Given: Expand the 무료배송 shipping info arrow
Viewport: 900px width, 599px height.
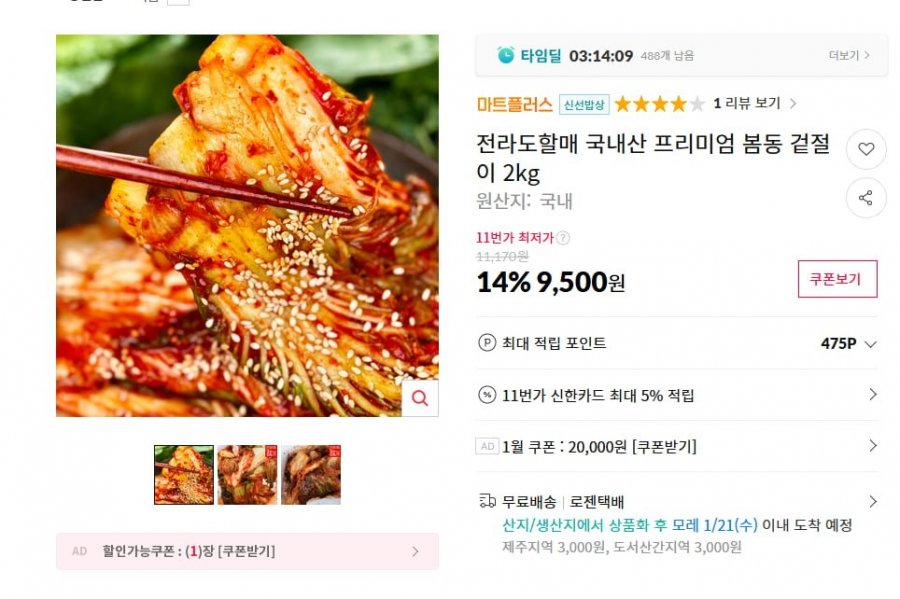Looking at the screenshot, I should pos(873,501).
